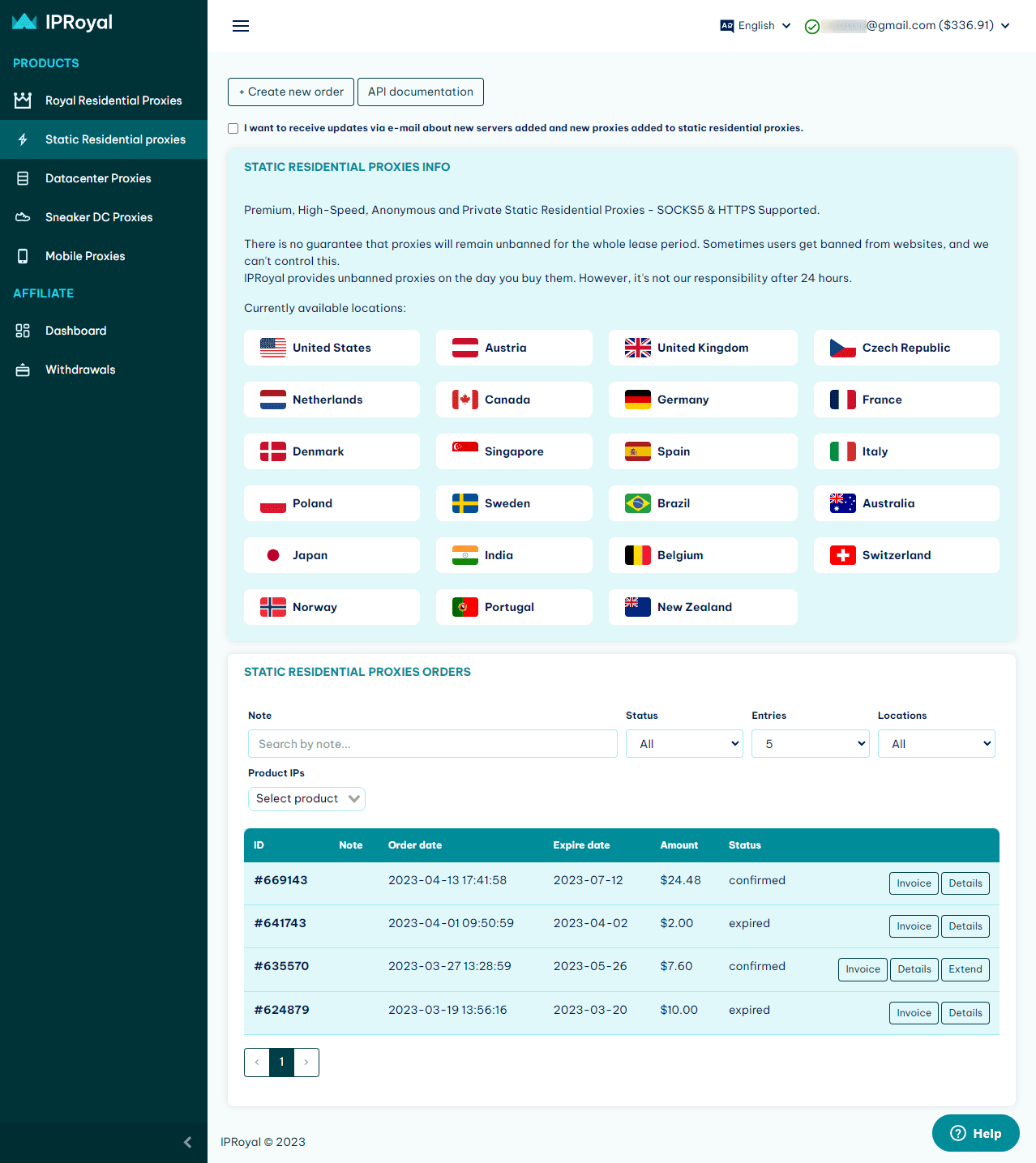Go to Datacenter Proxies

[x=104, y=178]
